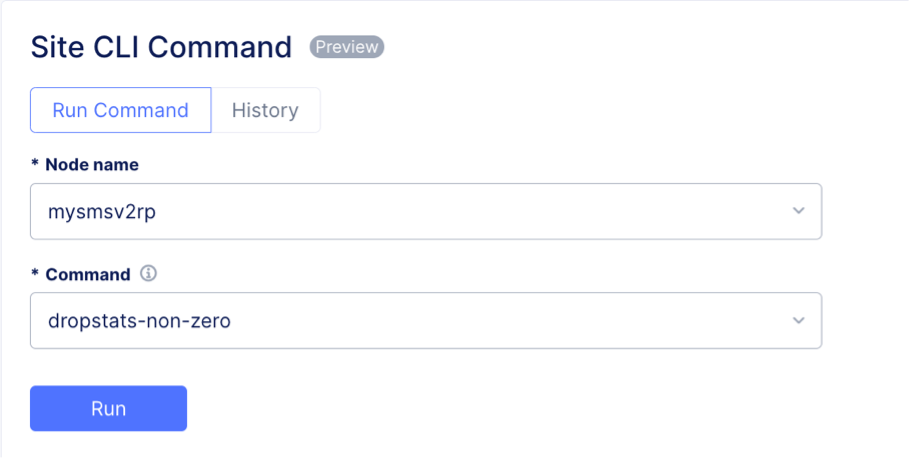913x461 pixels.
Task: Click the Command field label
Action: [x=88, y=274]
